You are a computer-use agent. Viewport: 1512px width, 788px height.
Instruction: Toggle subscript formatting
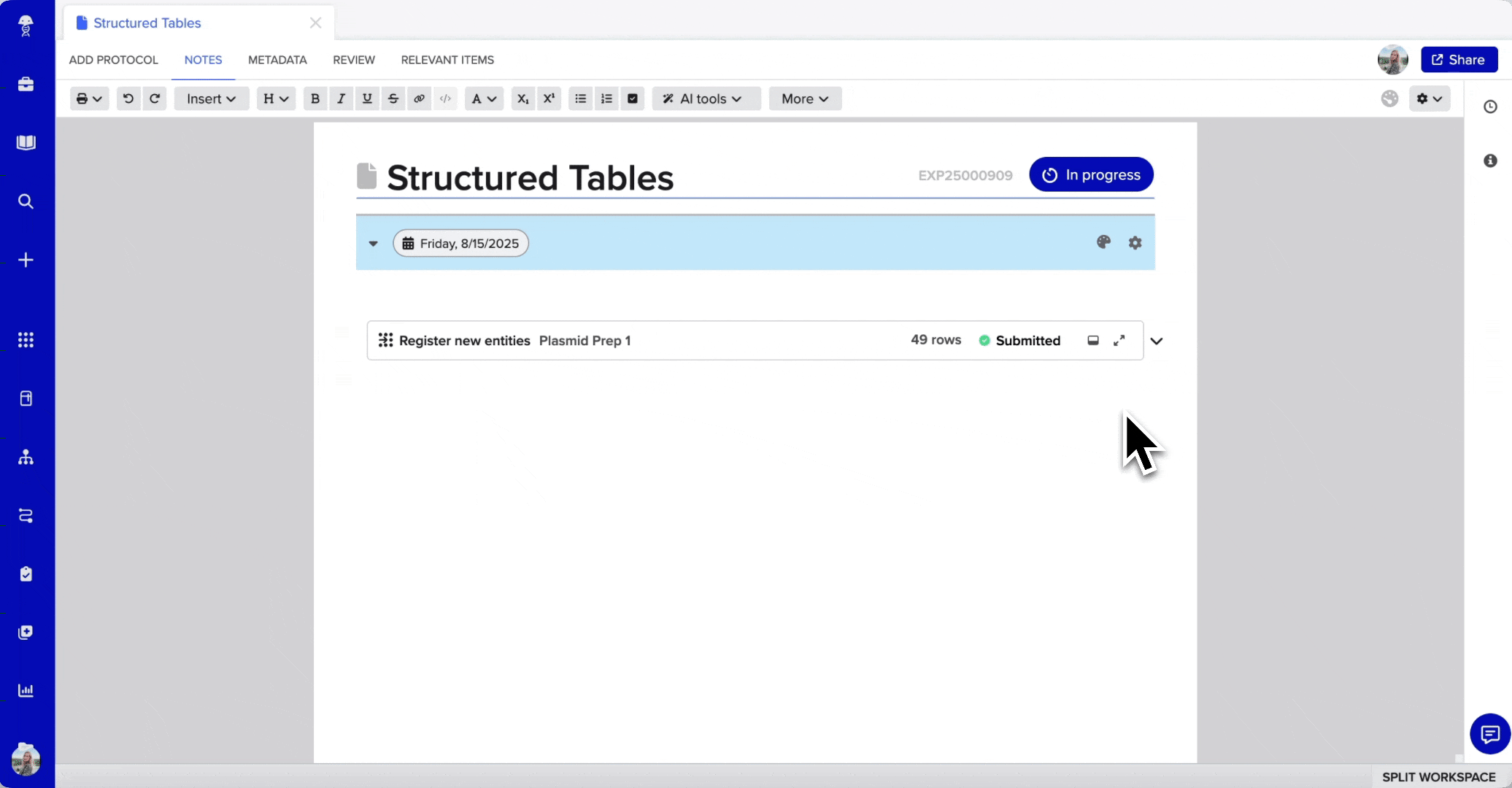(x=522, y=98)
